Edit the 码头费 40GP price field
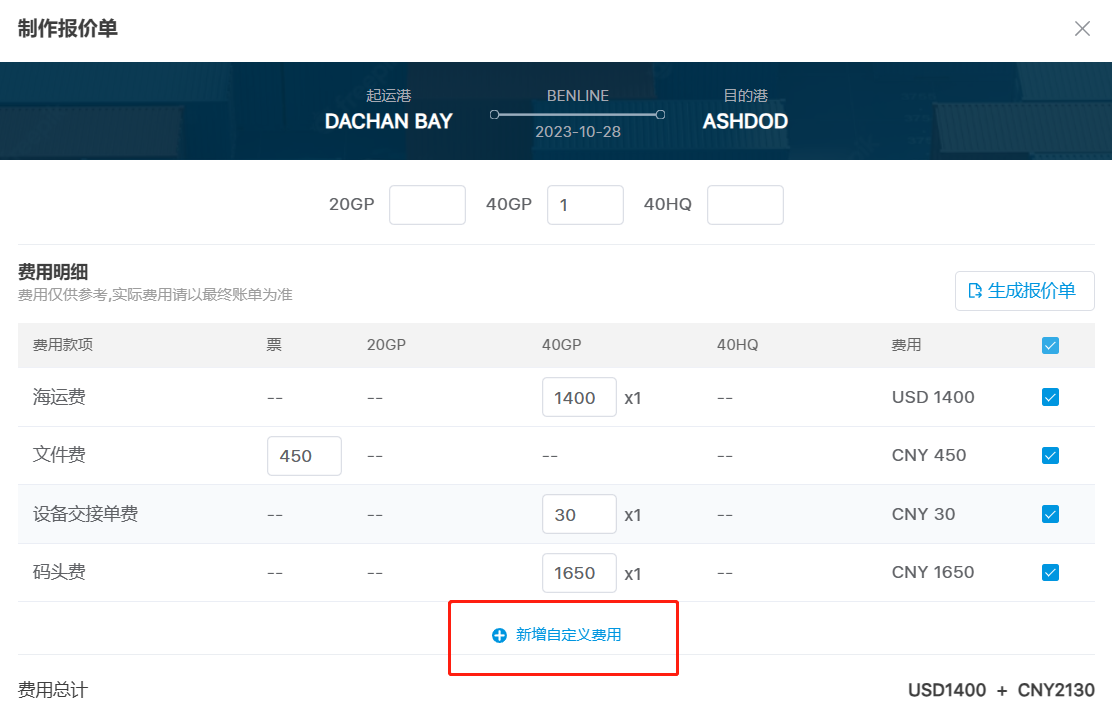The image size is (1112, 720). pos(579,573)
